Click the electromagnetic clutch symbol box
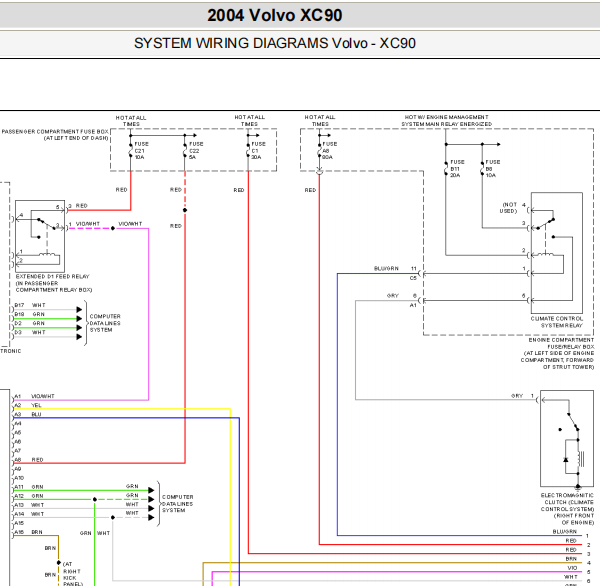Image resolution: width=600 pixels, height=586 pixels. (567, 438)
